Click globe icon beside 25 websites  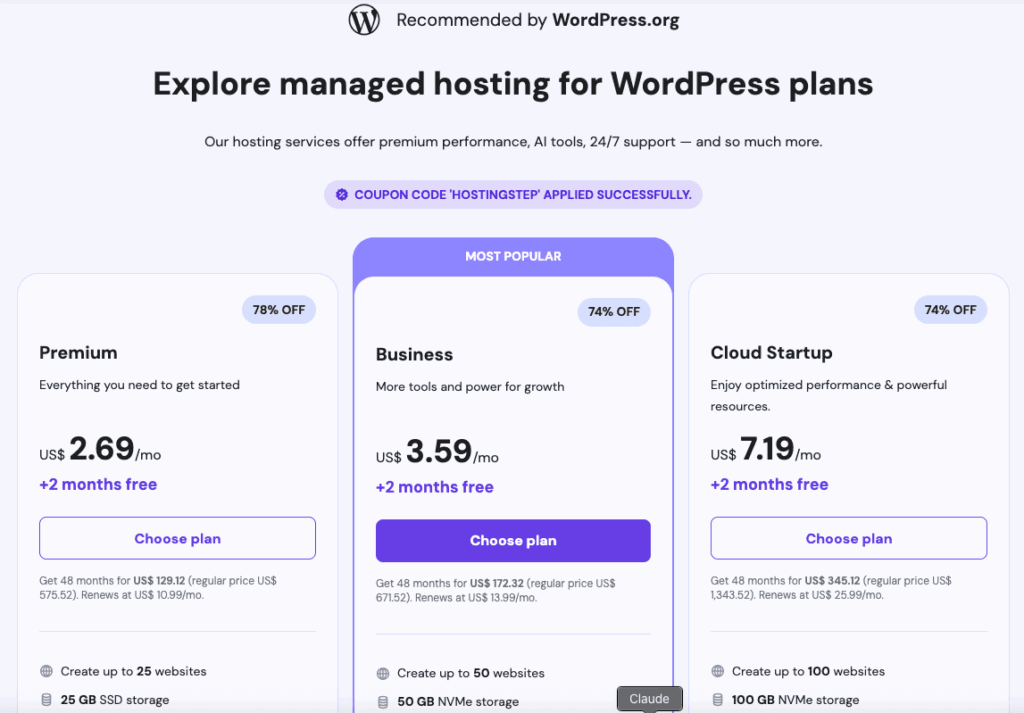46,671
